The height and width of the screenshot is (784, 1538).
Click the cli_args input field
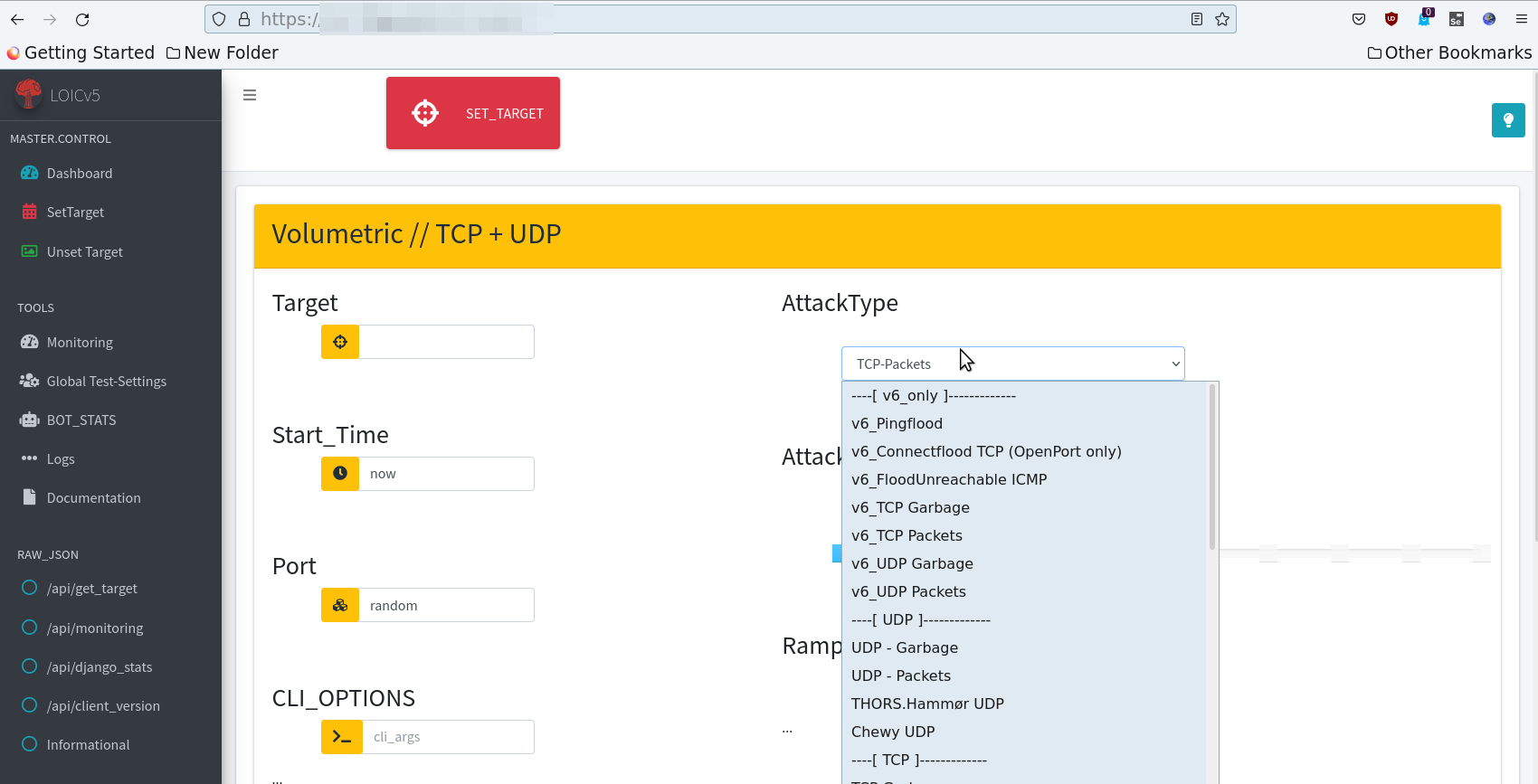tap(449, 737)
